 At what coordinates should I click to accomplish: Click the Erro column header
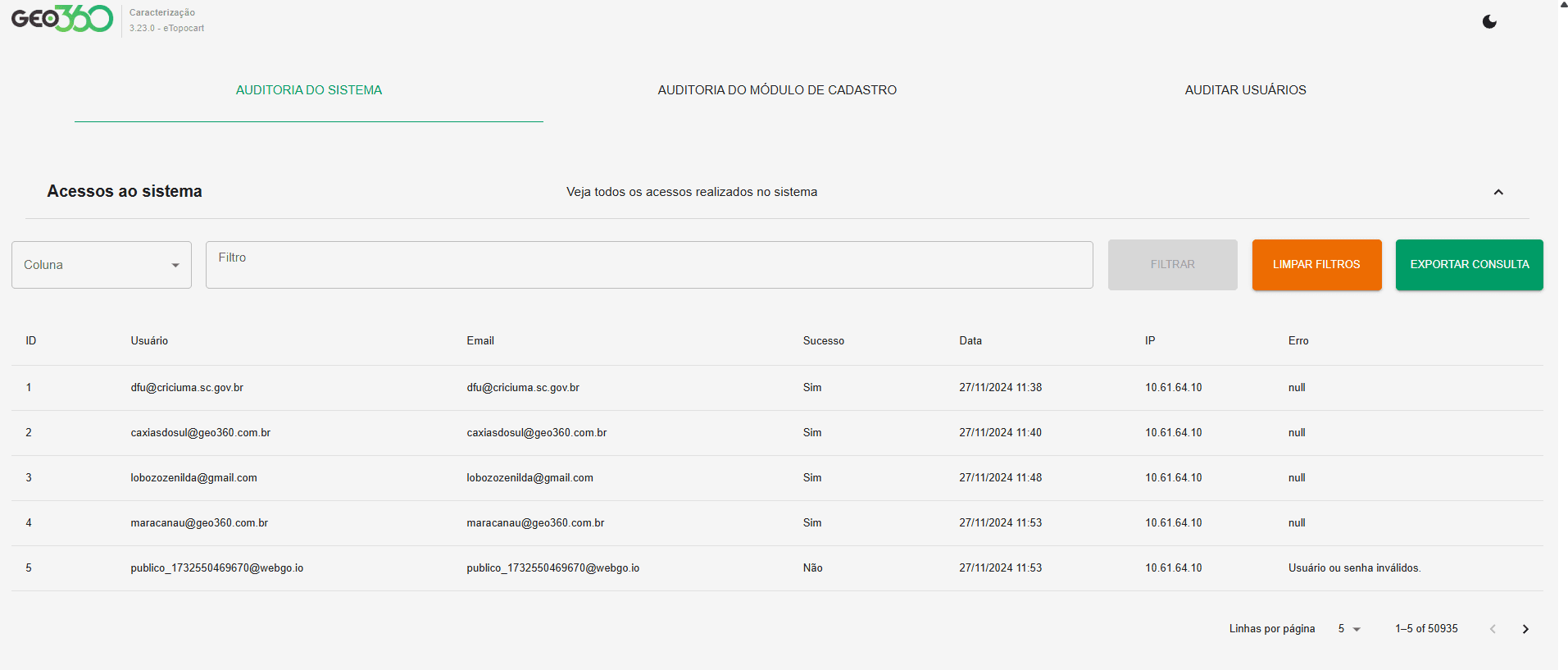[1298, 341]
